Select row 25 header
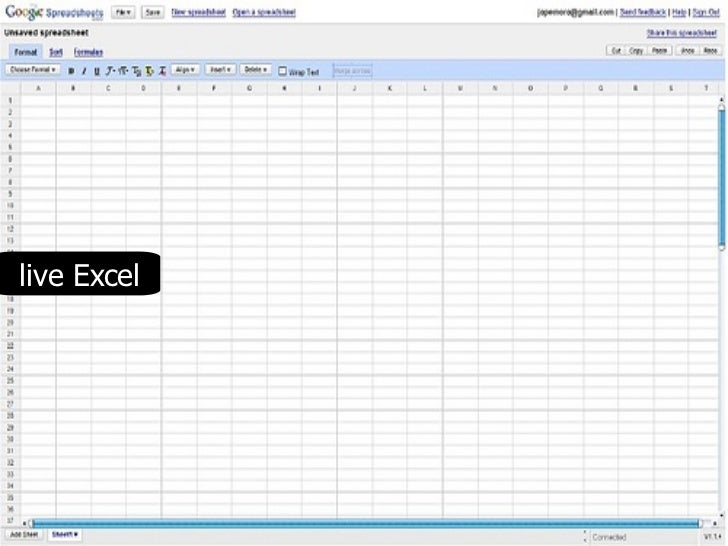Viewport: 728px width, 546px height. [x=10, y=381]
